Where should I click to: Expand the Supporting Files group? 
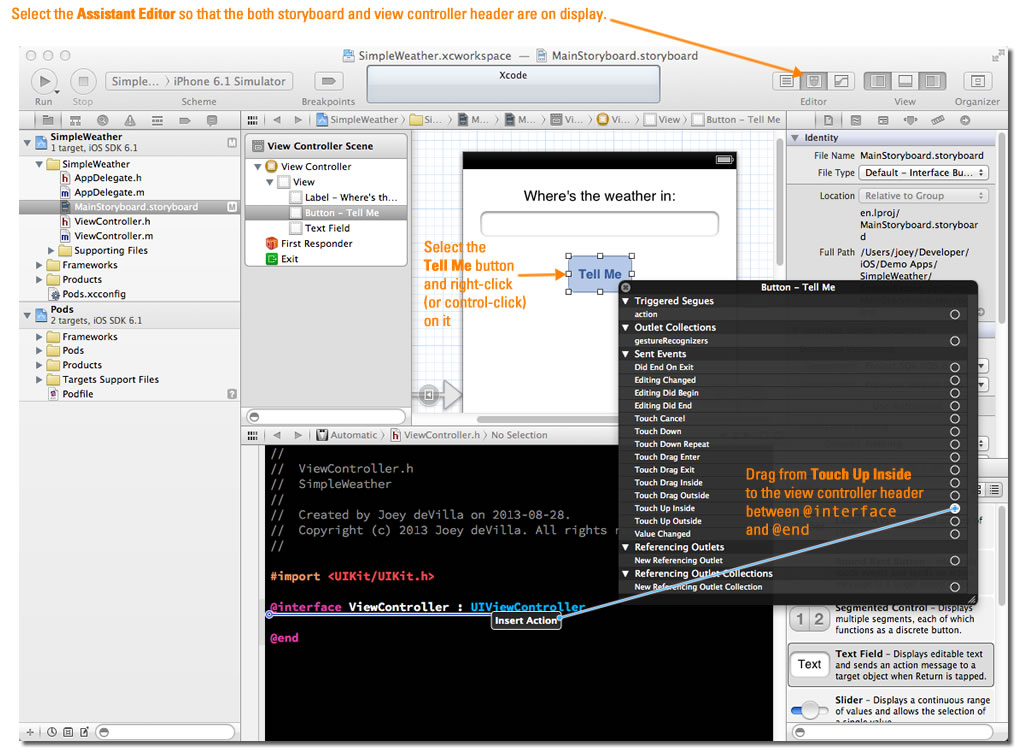[x=51, y=251]
